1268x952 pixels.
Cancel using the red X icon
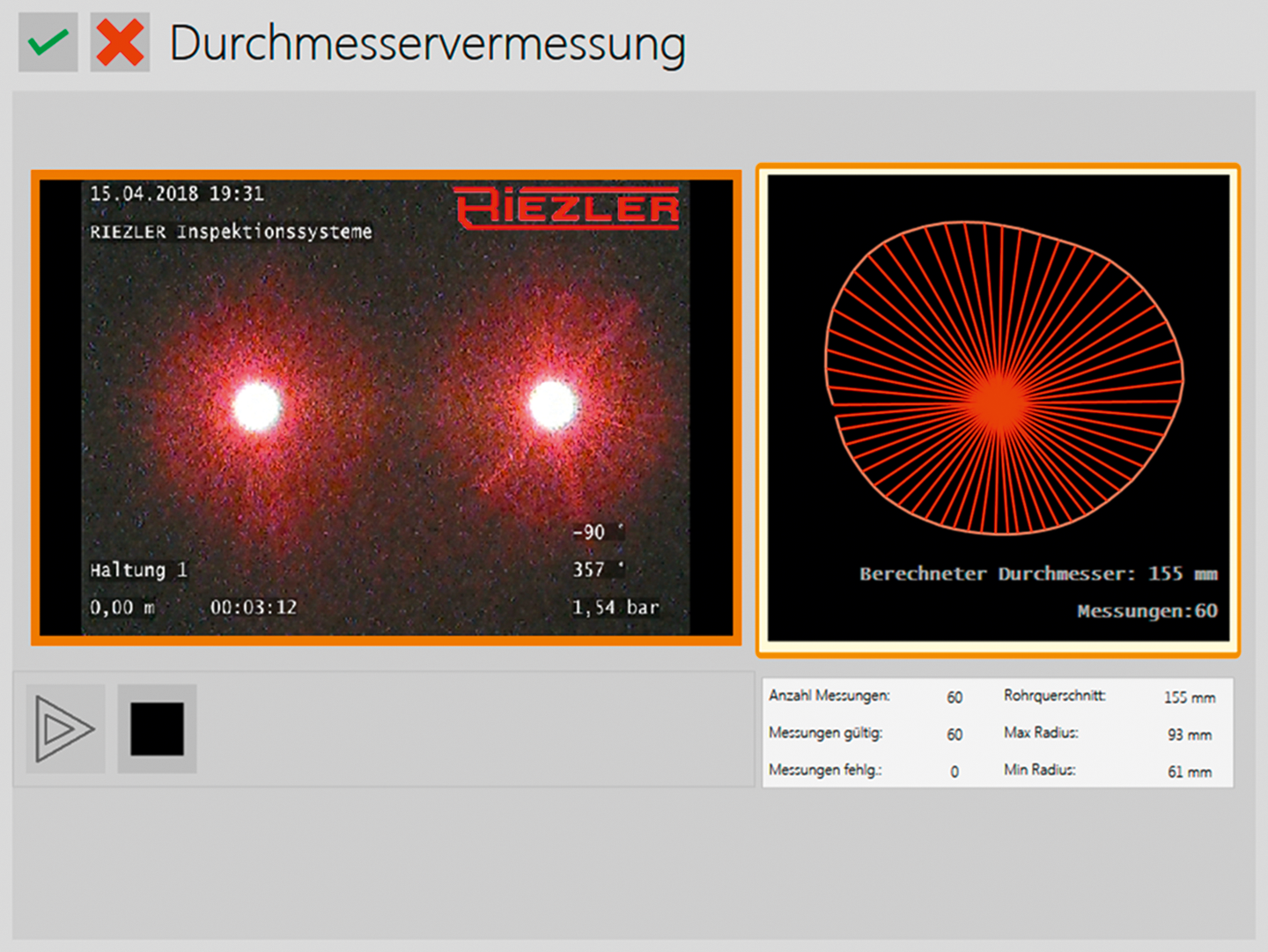(120, 42)
